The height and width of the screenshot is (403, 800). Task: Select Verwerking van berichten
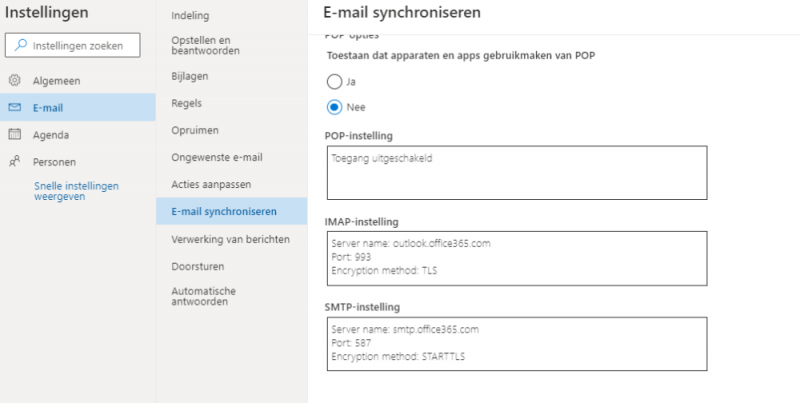pos(231,239)
